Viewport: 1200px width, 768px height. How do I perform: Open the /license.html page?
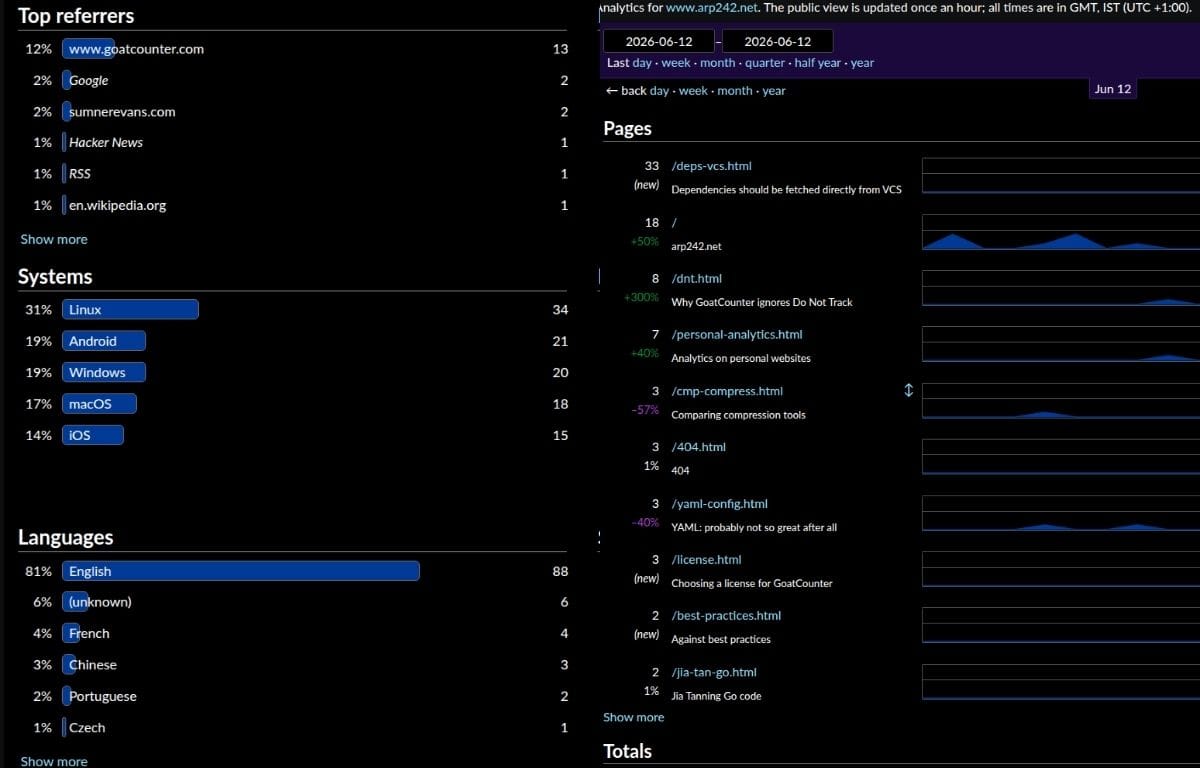coord(706,560)
